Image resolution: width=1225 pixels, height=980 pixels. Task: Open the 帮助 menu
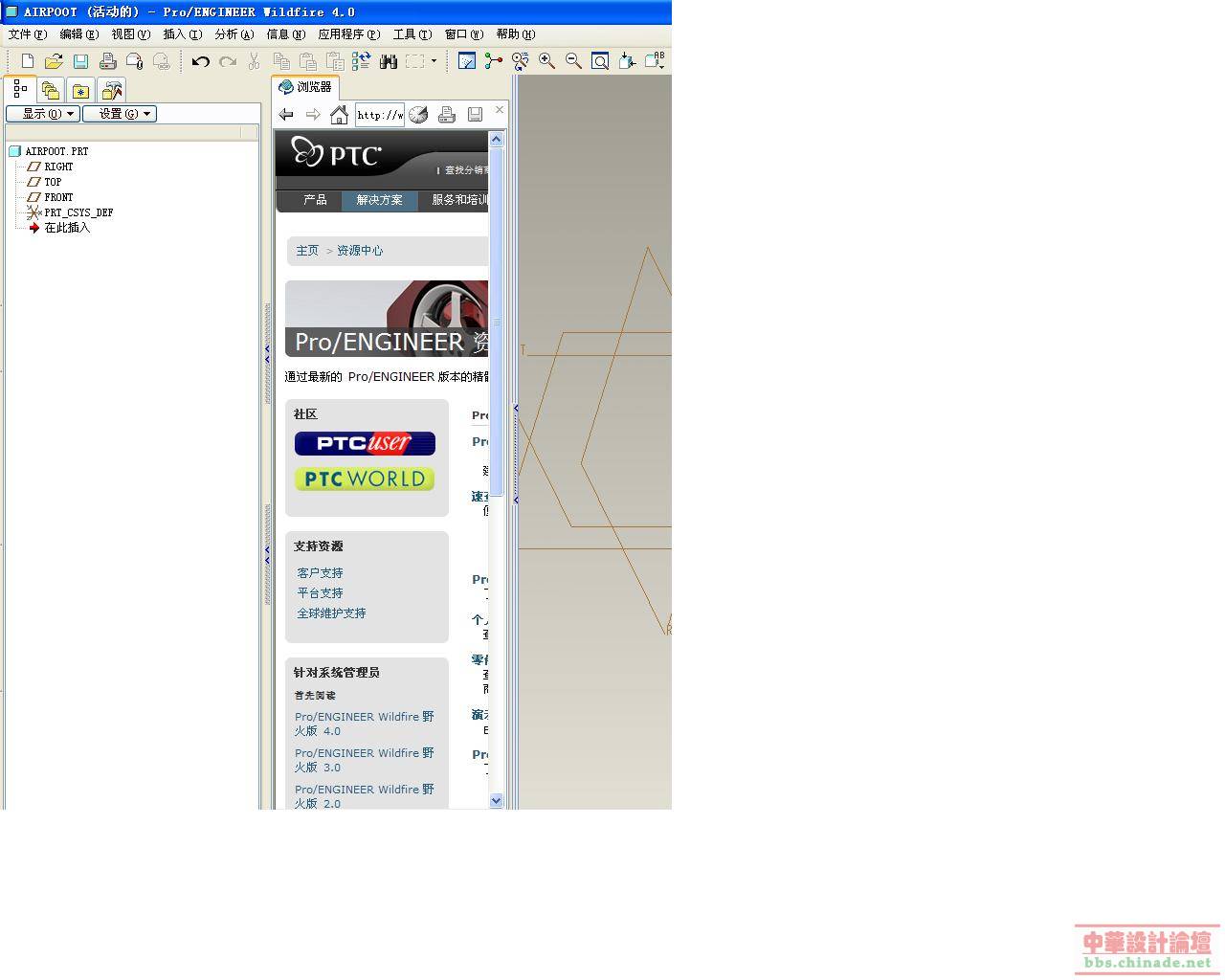click(x=516, y=34)
